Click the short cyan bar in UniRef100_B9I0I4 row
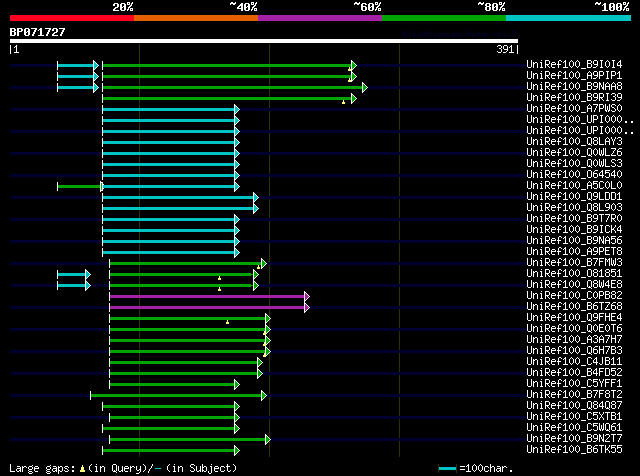Viewport: 640px width, 476px height. pyautogui.click(x=76, y=65)
